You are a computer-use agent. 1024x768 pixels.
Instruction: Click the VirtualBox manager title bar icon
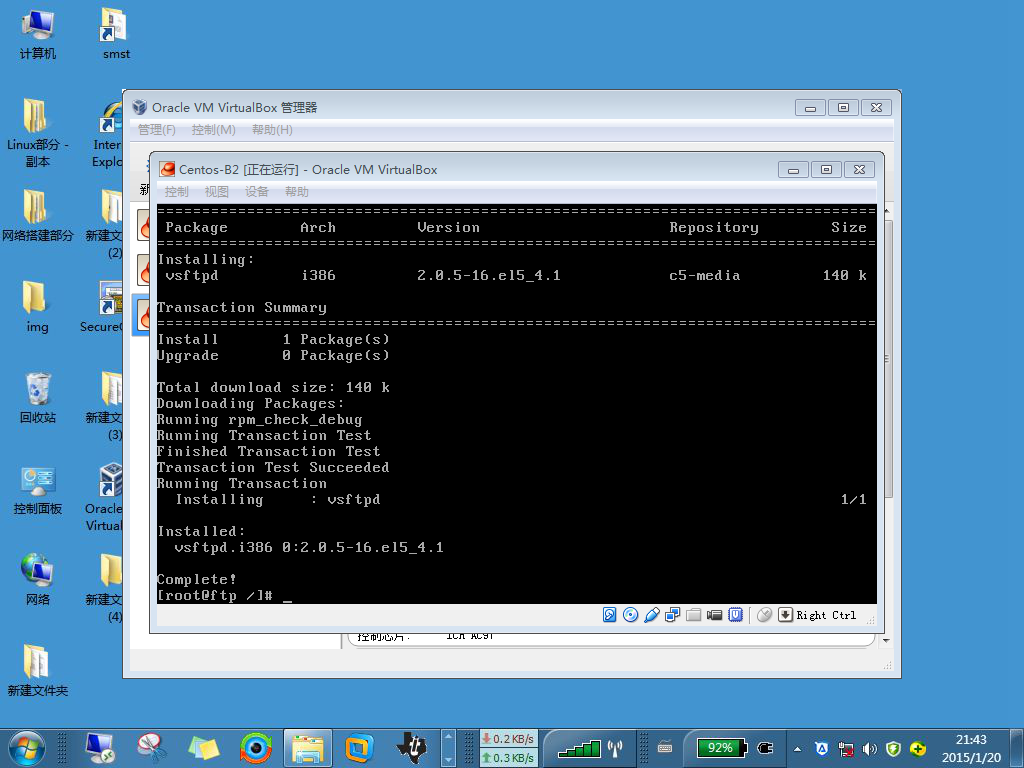(140, 107)
